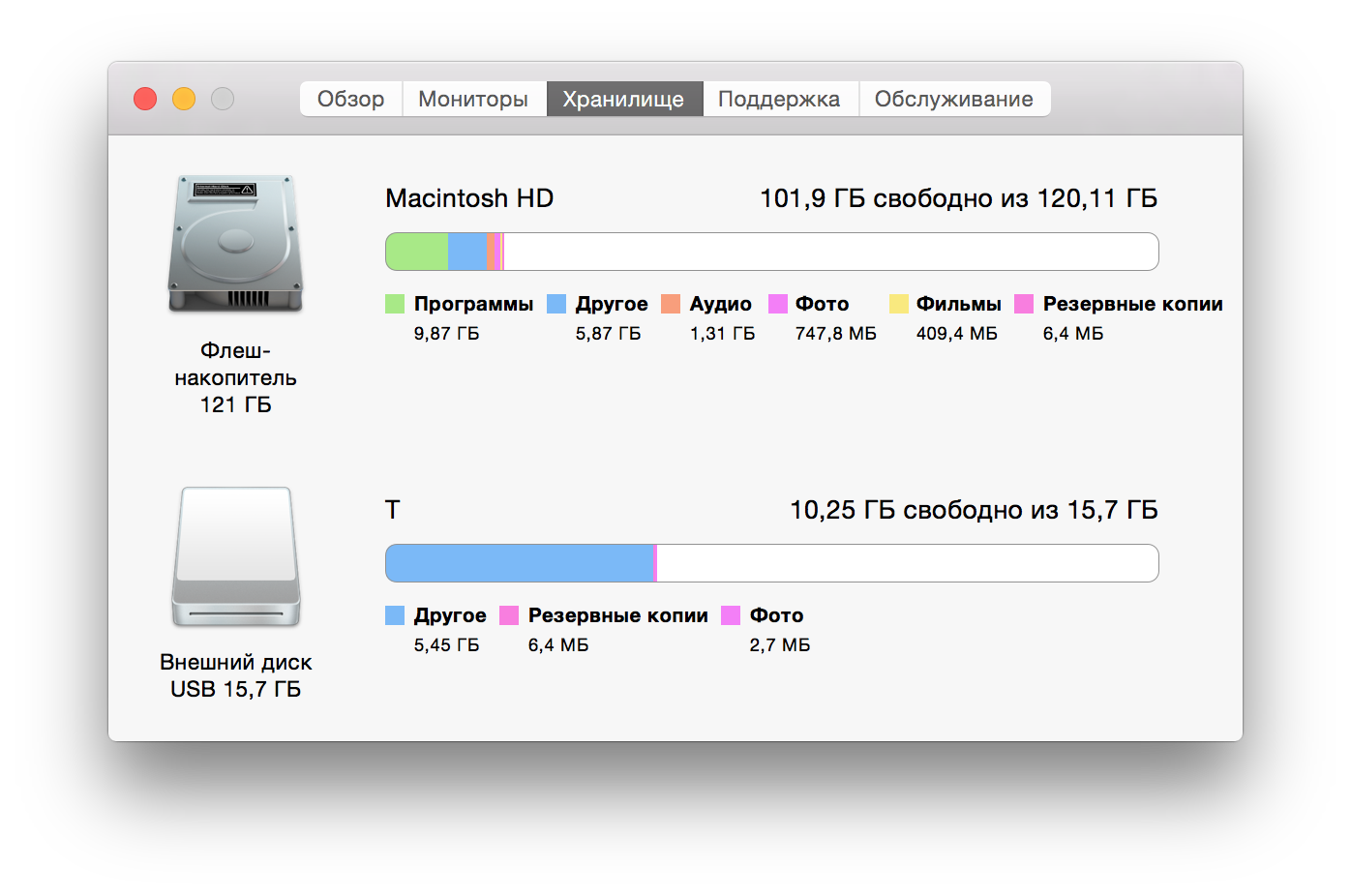This screenshot has width=1351, height=896.
Task: Select the Флеш-накопитель drive icon
Action: tap(235, 244)
